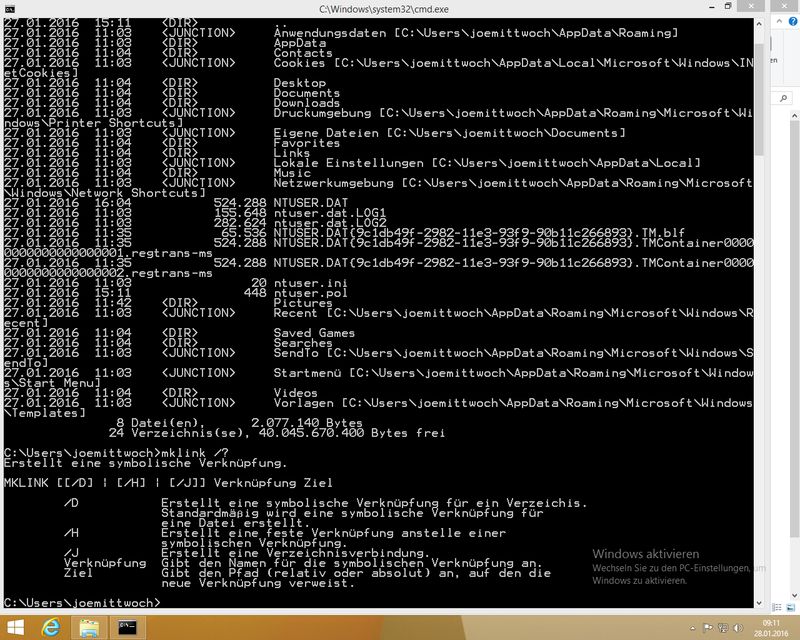Click the MKLINK syntax usage line
The height and width of the screenshot is (640, 800).
coord(168,483)
